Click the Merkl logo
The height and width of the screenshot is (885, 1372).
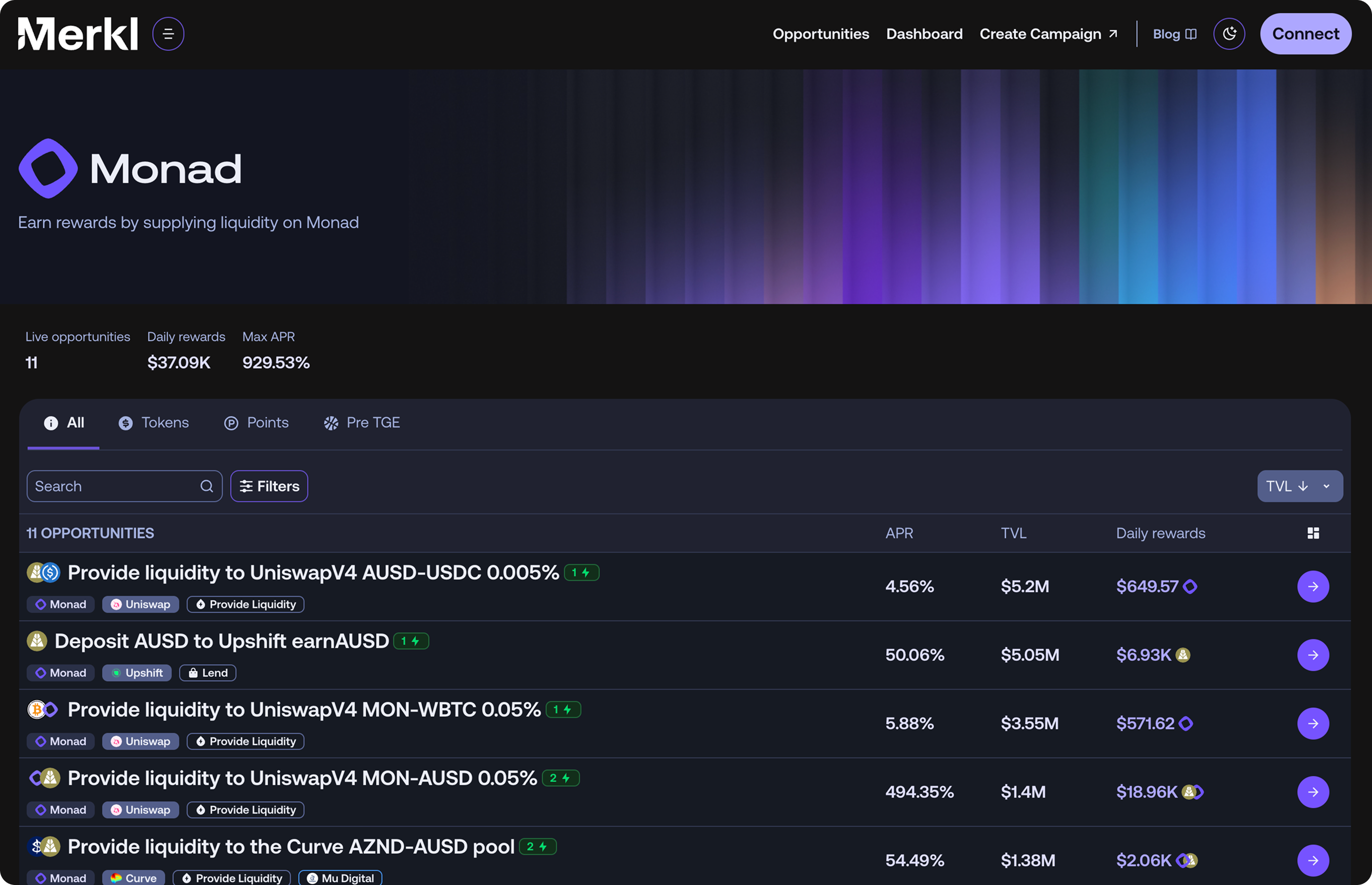tap(78, 34)
